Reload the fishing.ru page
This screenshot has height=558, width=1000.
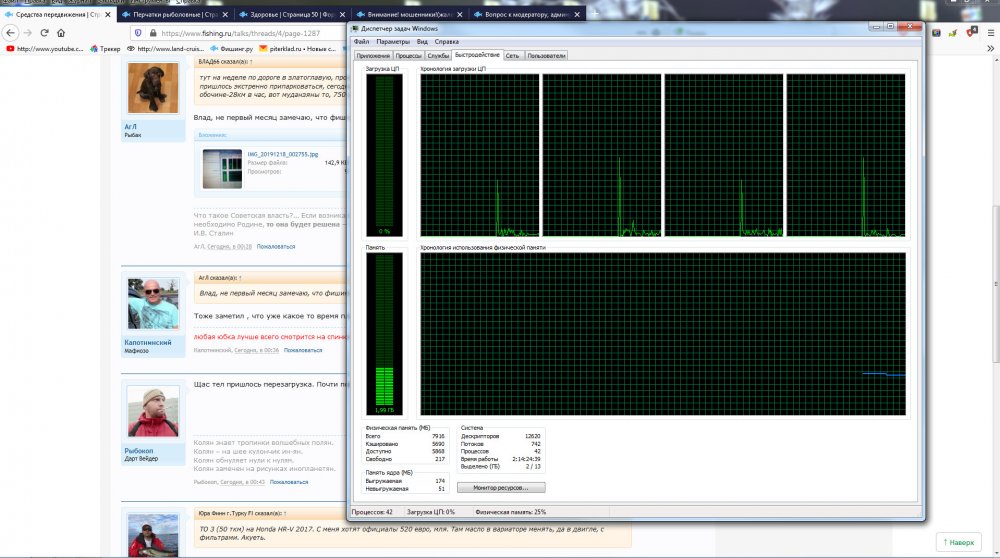[44, 33]
